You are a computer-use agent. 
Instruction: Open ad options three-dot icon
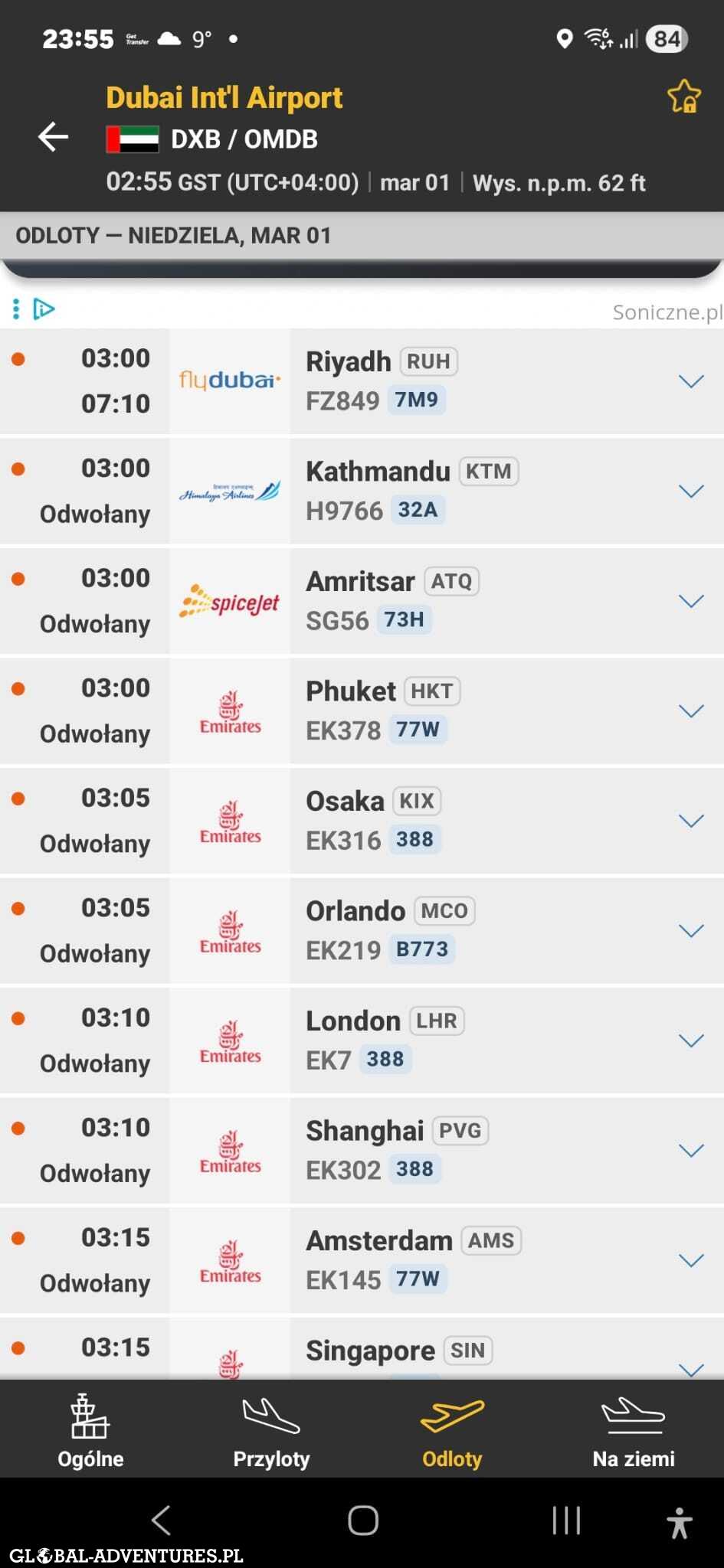coord(16,309)
